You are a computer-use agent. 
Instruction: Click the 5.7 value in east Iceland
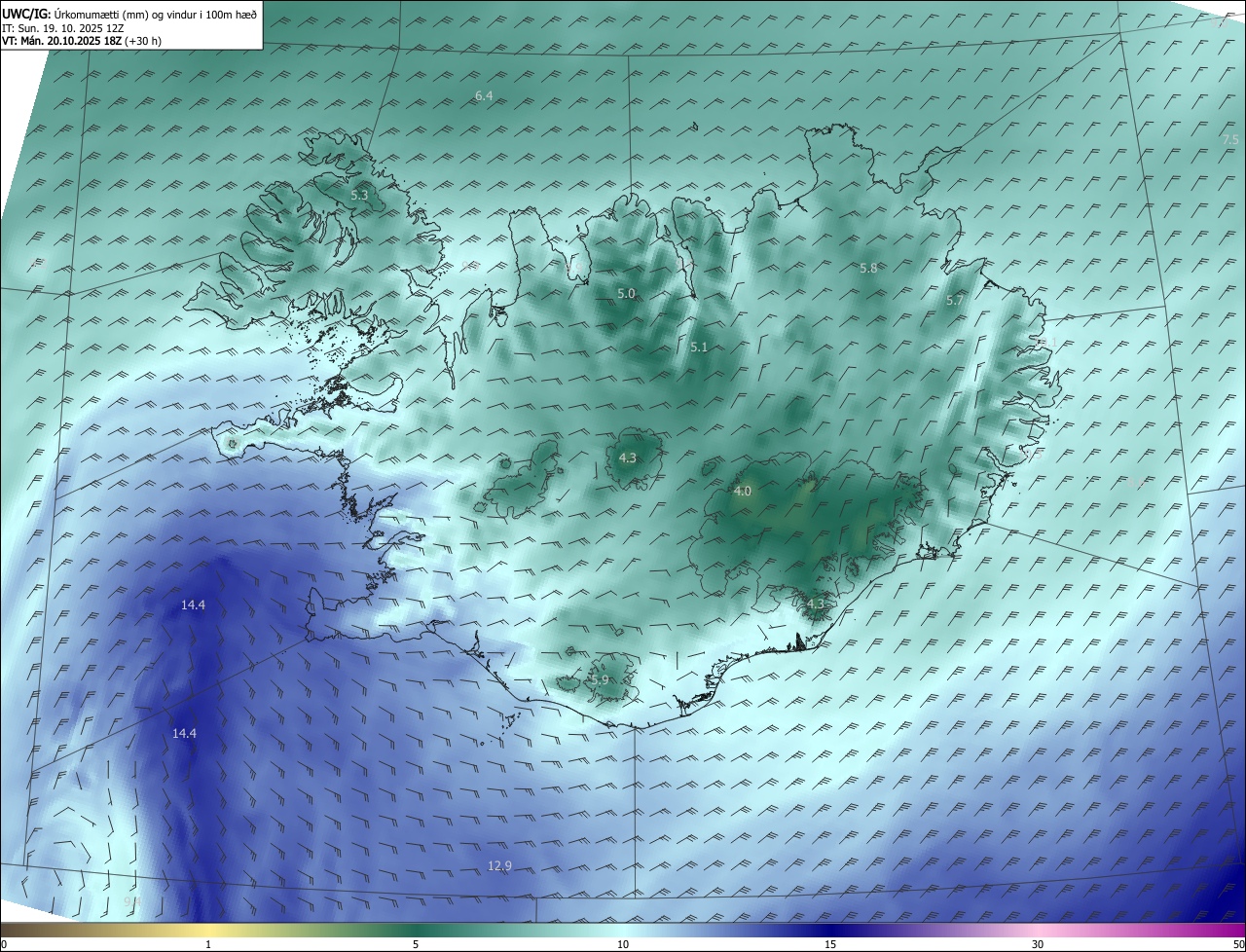tap(954, 302)
